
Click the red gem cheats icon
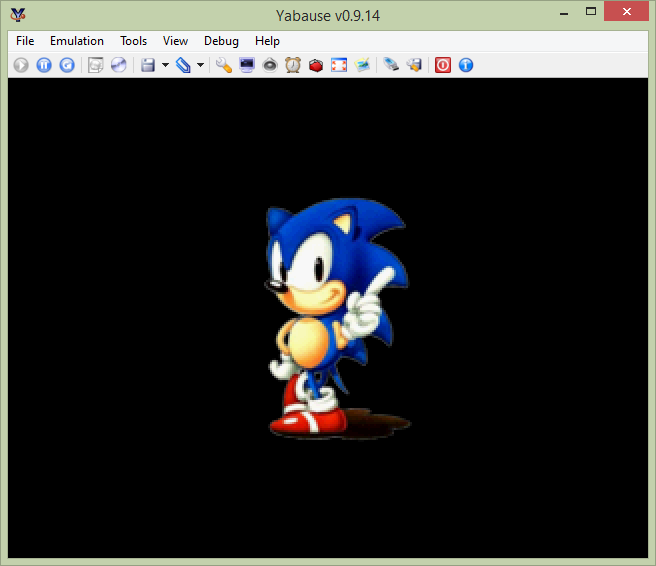(316, 65)
